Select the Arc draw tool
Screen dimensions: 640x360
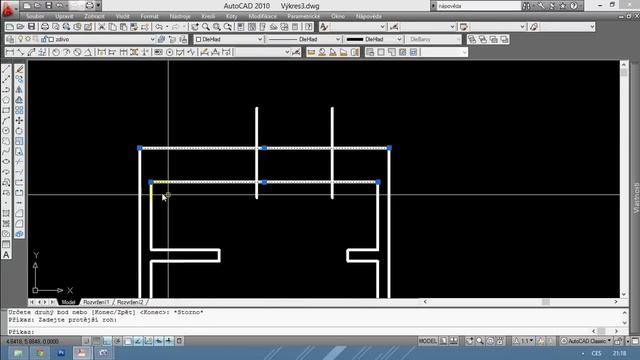(6, 120)
